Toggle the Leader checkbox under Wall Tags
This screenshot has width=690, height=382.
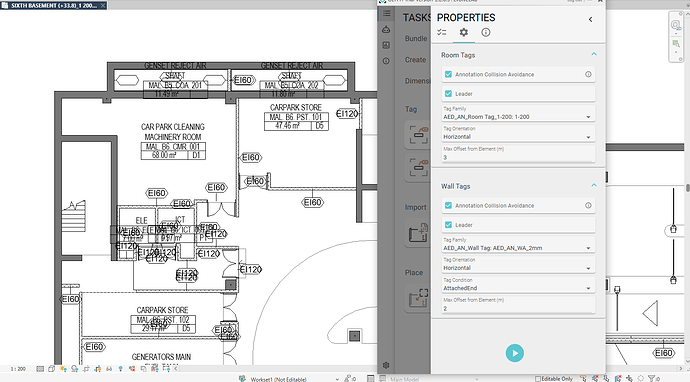(448, 225)
